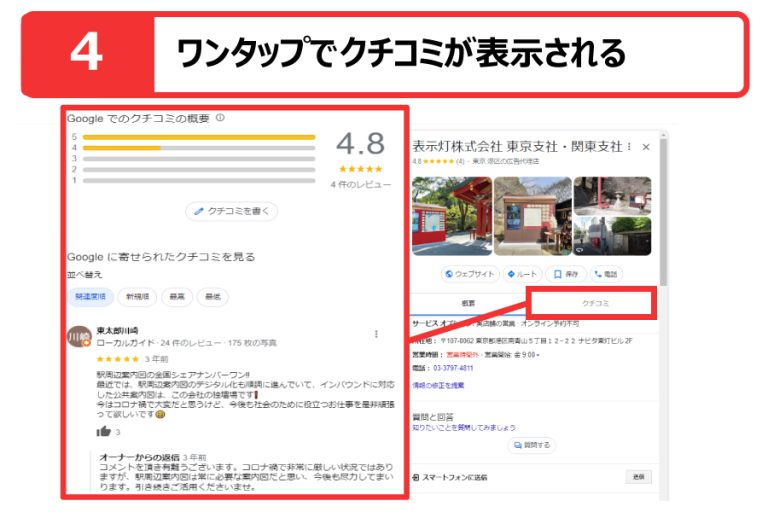Open the top-right small photo thumbnail
This screenshot has height=512, width=768.
pyautogui.click(x=612, y=196)
